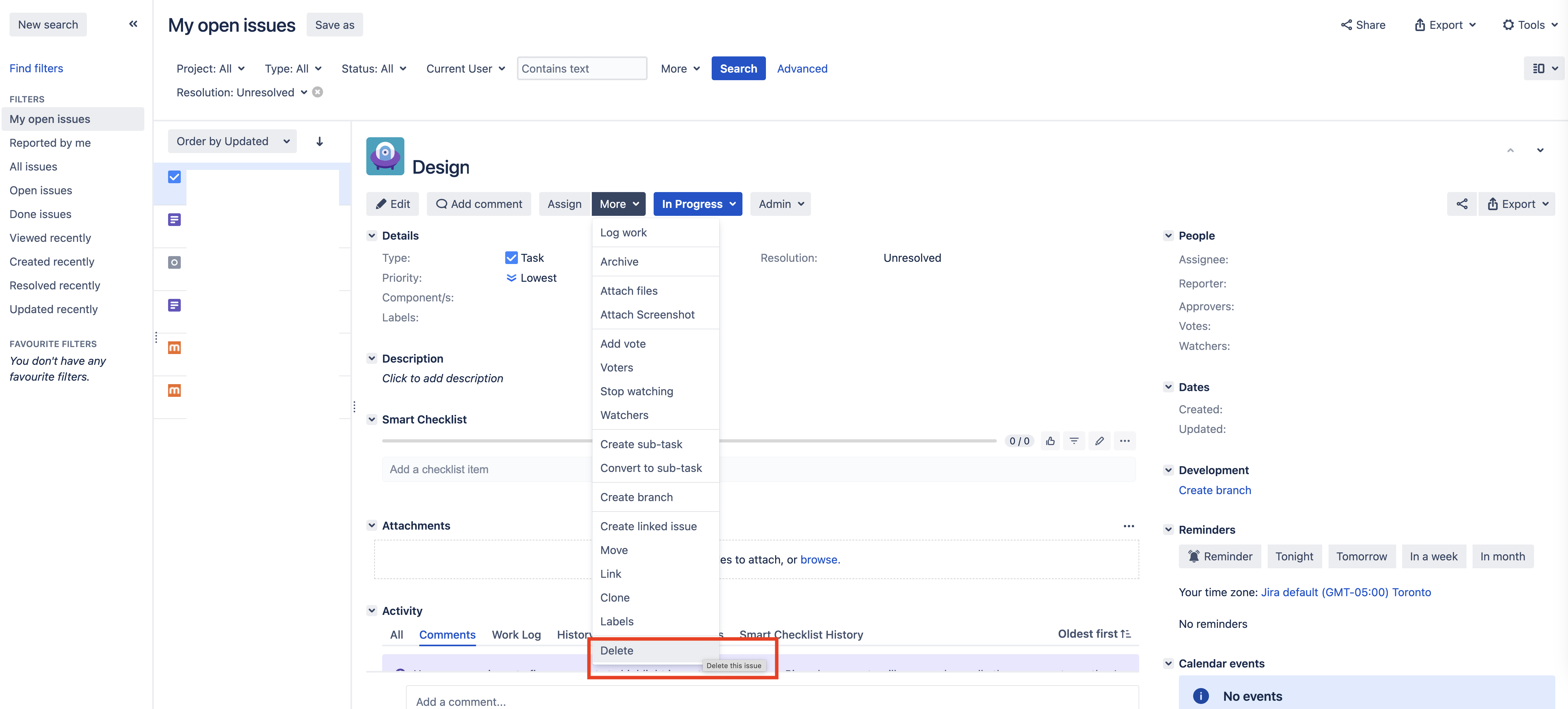Viewport: 1568px width, 709px height.
Task: Remove the Resolution: Unresolved filter criterion
Action: pos(318,92)
